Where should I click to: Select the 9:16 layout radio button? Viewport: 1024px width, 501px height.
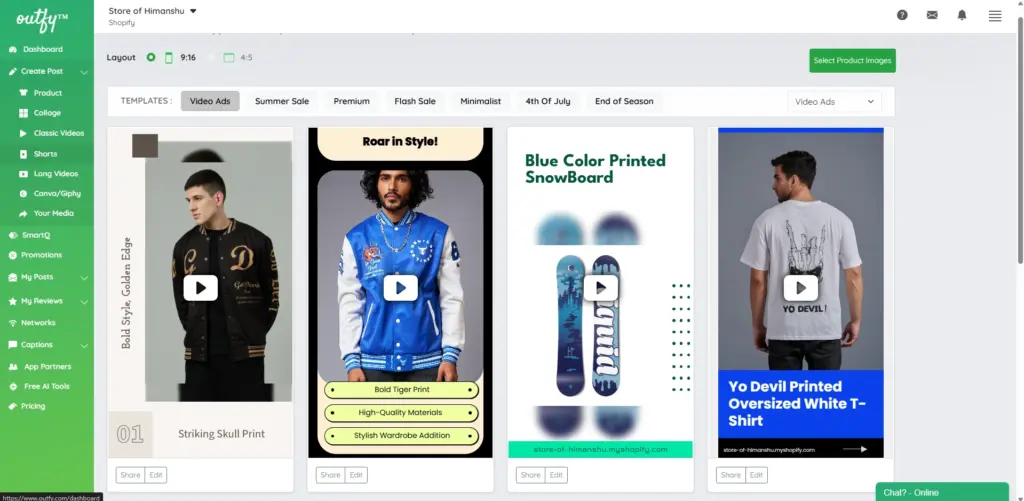click(x=151, y=58)
